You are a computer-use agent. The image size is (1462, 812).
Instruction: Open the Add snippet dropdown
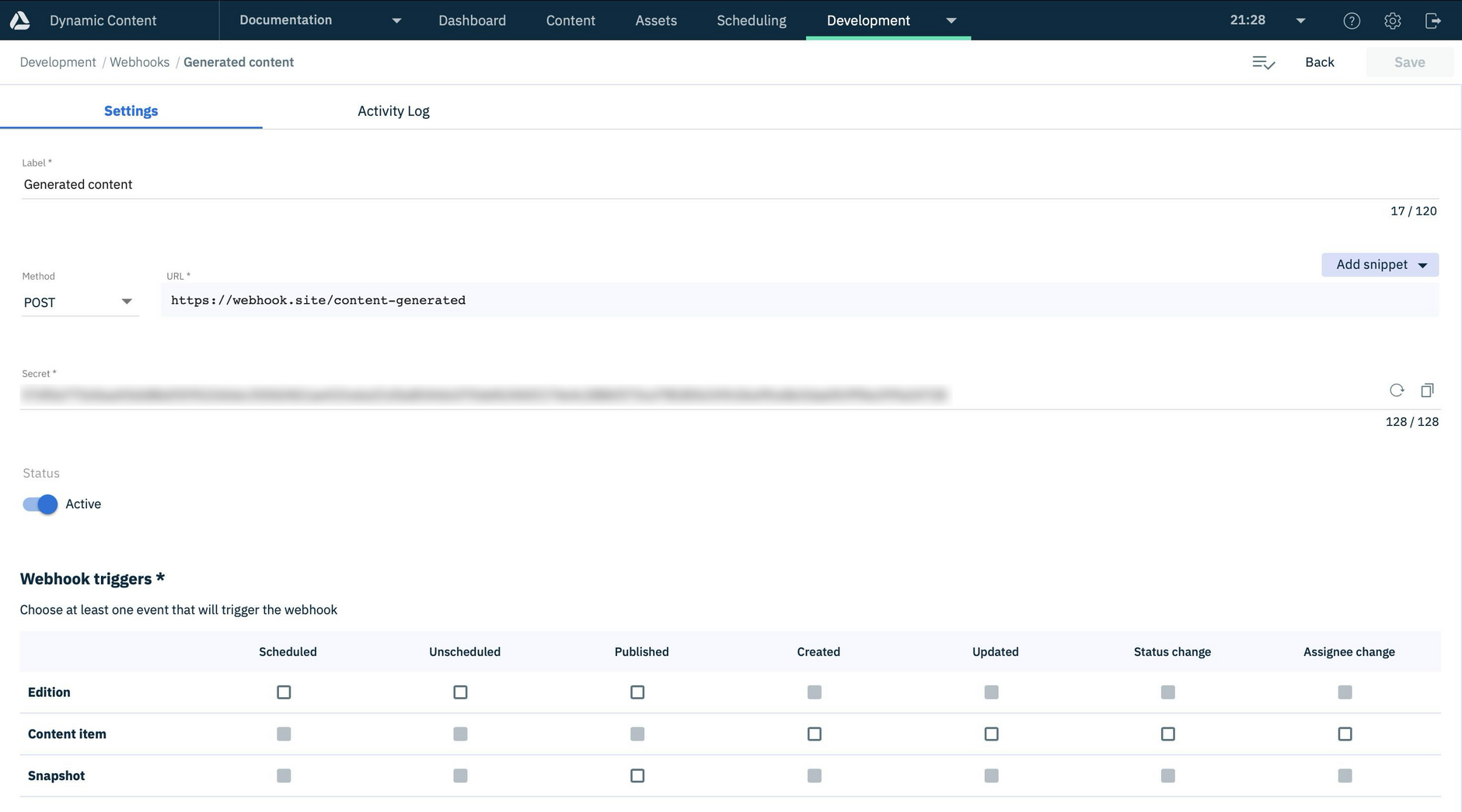(x=1380, y=265)
